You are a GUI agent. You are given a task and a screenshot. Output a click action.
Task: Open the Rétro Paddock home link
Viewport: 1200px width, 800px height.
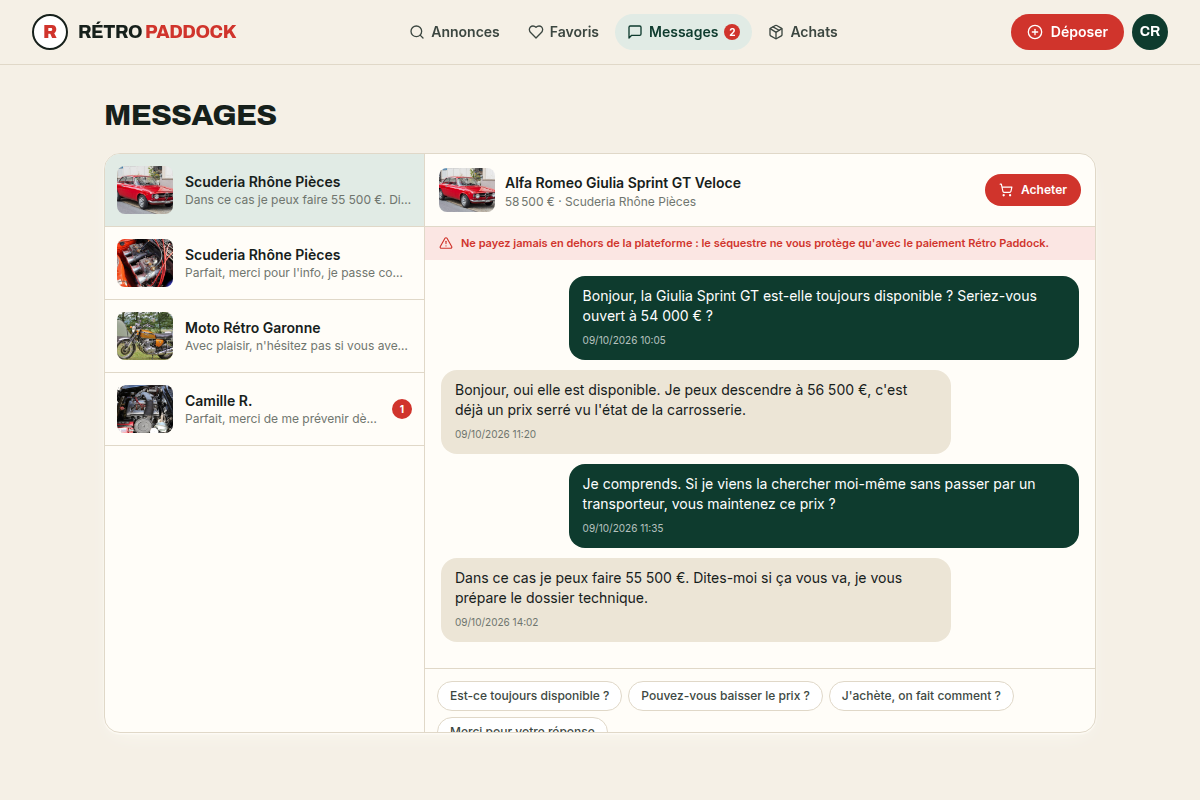point(134,32)
